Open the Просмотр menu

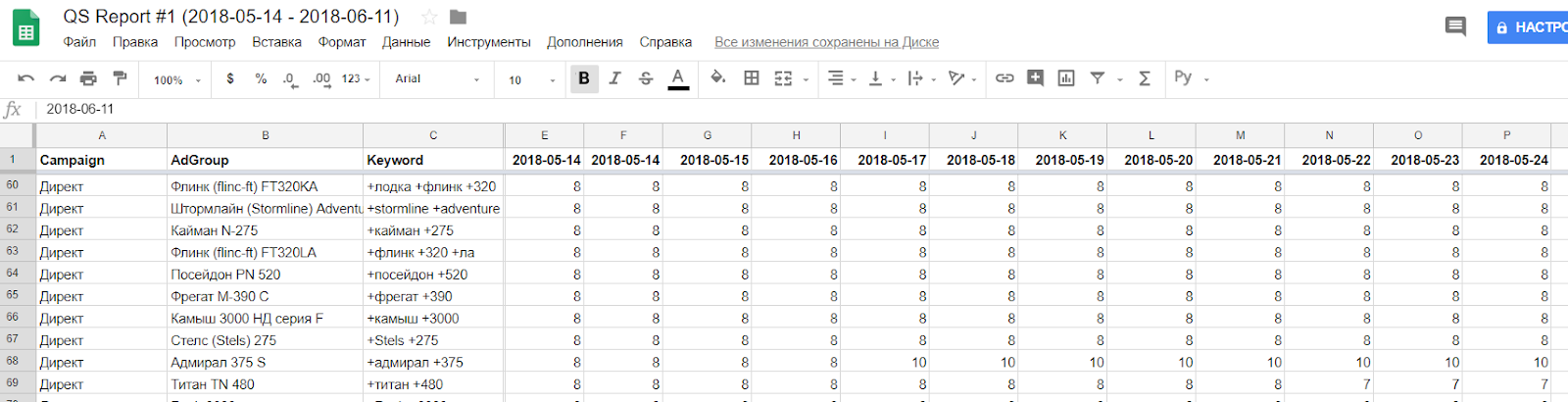pyautogui.click(x=205, y=42)
